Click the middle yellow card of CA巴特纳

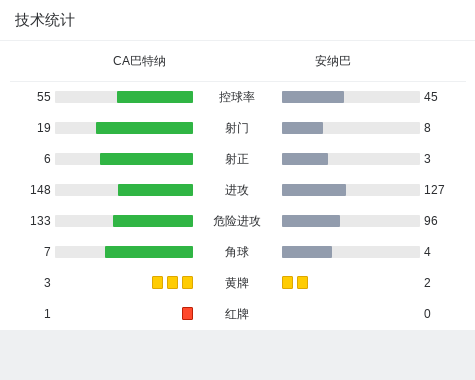pyautogui.click(x=172, y=282)
